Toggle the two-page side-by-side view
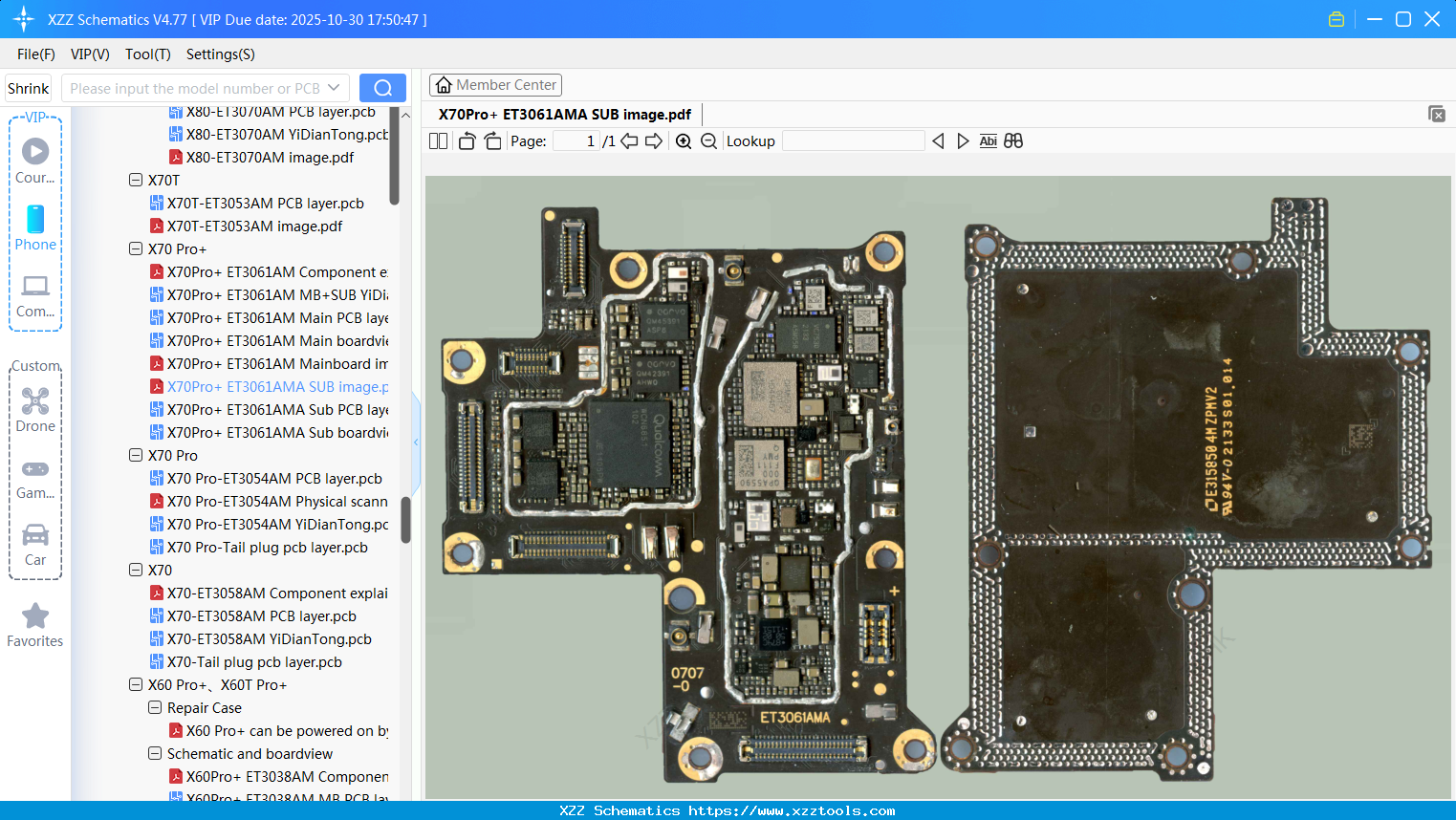Viewport: 1456px width, 820px height. click(x=438, y=141)
